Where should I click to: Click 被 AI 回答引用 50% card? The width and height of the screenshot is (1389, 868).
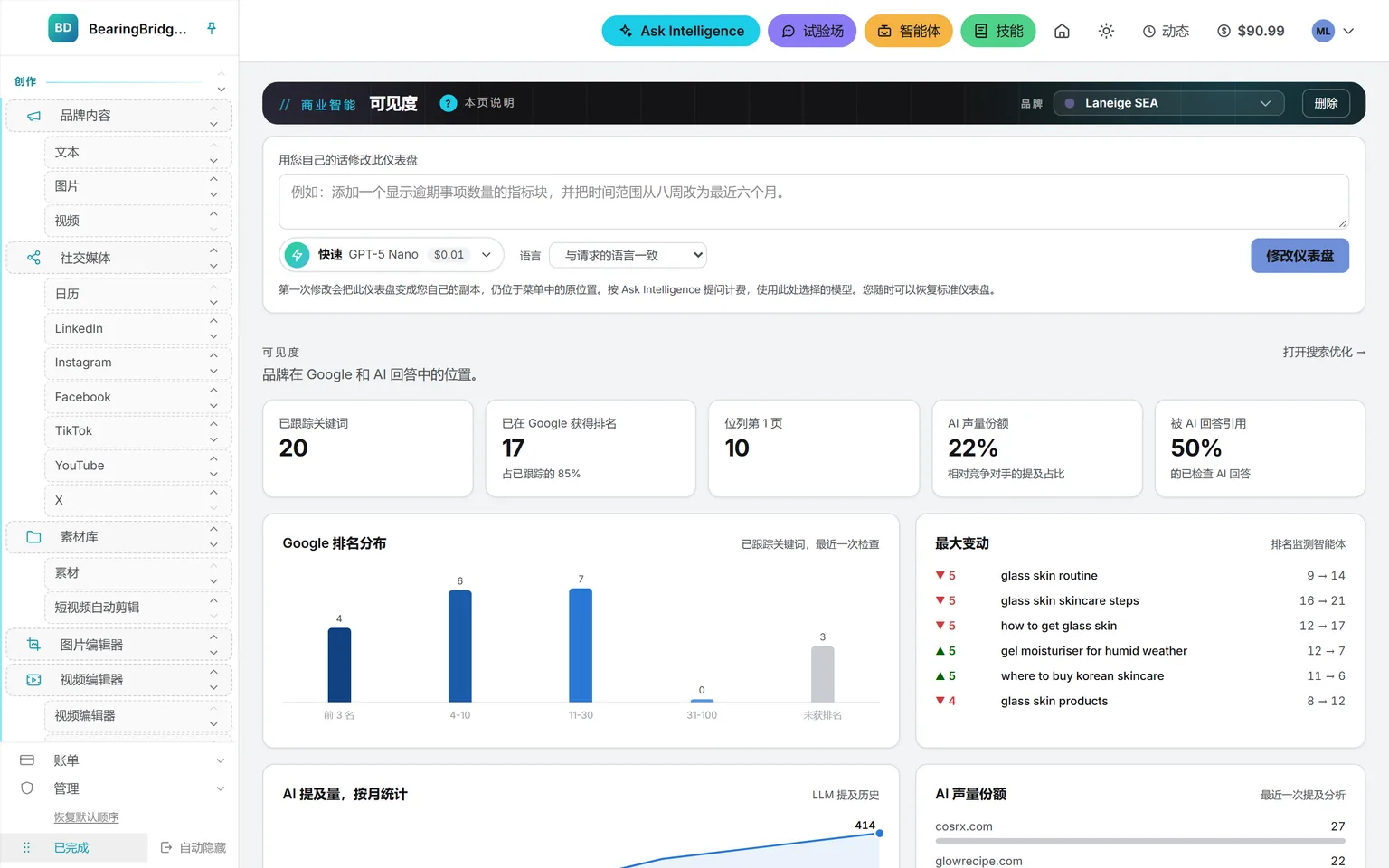[x=1260, y=448]
